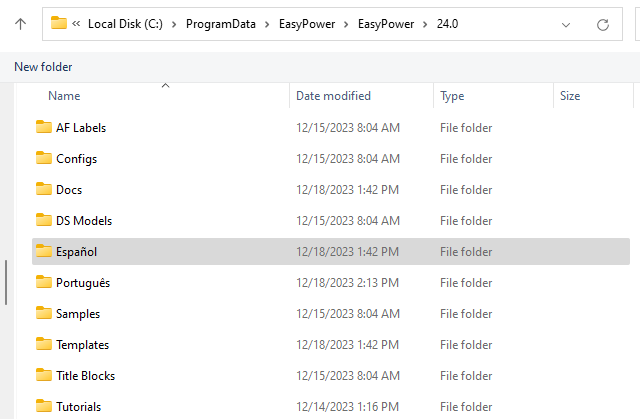Sort by Type column header

tap(452, 96)
